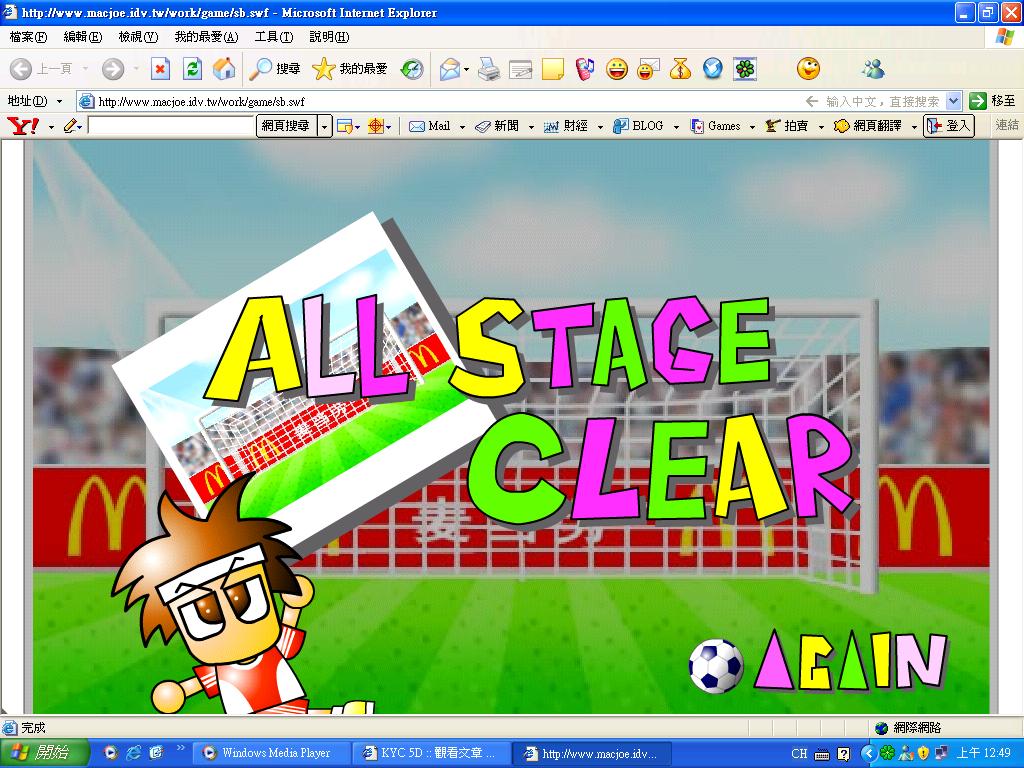The height and width of the screenshot is (768, 1024).
Task: Click the red crosshair target icon
Action: tap(376, 126)
